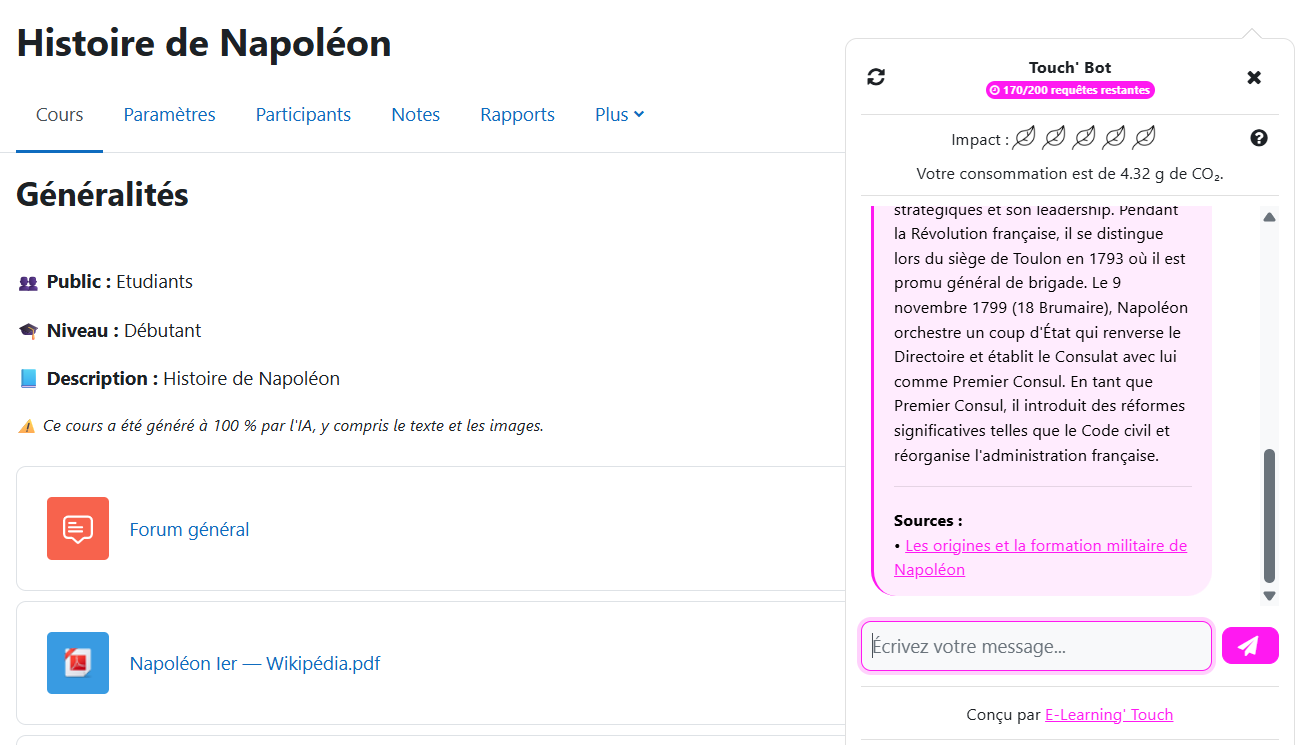Open Napoléon Ier — Wikipédia.pdf link
This screenshot has height=745, width=1297.
[x=255, y=664]
